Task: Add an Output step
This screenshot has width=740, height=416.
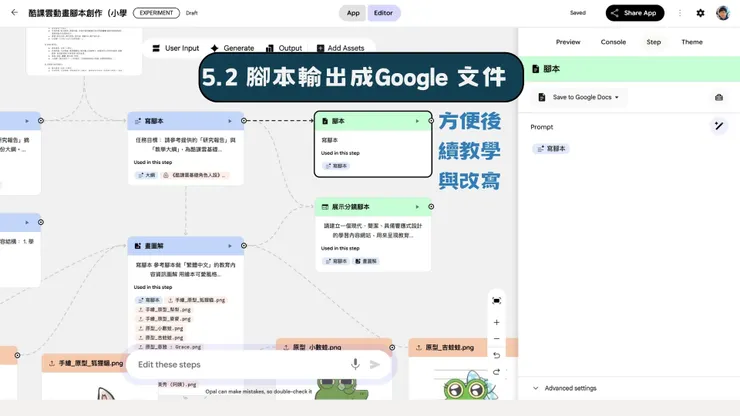Action: pos(284,48)
